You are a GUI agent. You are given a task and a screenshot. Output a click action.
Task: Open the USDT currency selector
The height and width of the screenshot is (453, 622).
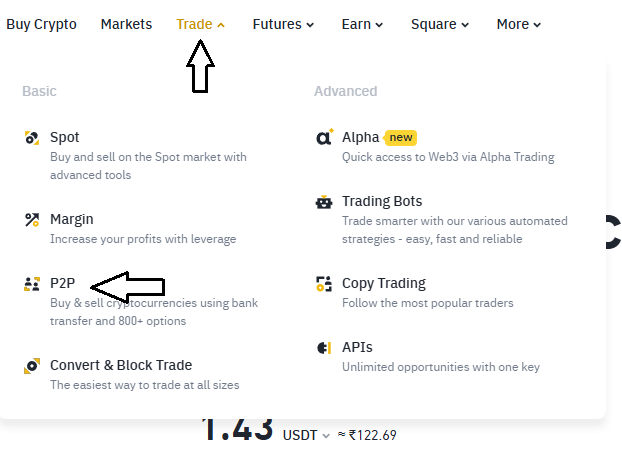[x=306, y=435]
